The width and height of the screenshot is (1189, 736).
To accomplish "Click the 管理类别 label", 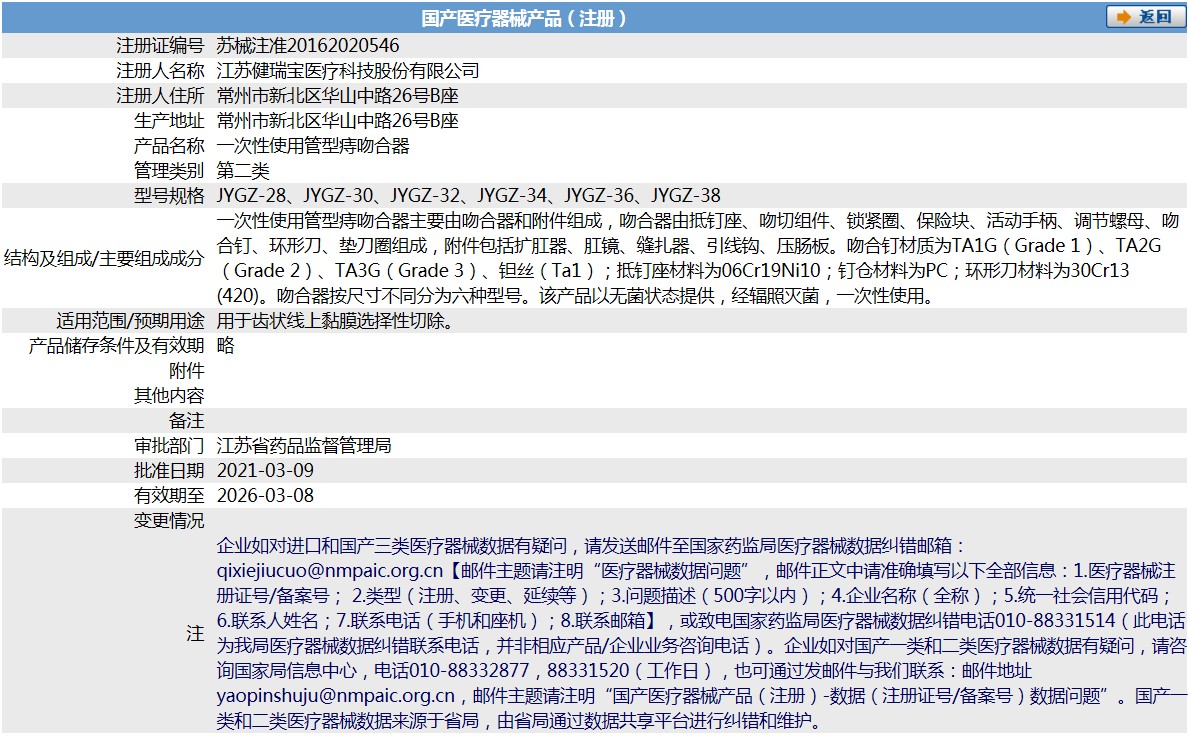I will click(x=169, y=171).
